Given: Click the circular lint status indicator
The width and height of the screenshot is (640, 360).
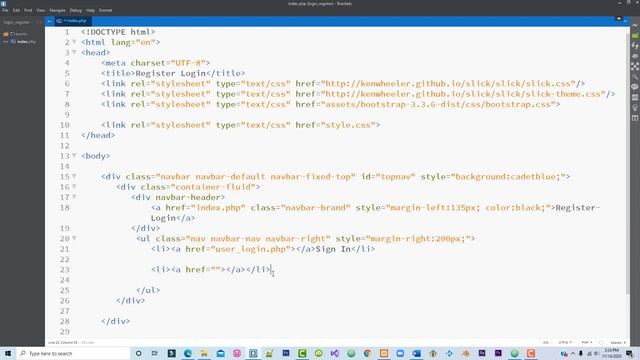Looking at the screenshot, I should click(x=601, y=342).
